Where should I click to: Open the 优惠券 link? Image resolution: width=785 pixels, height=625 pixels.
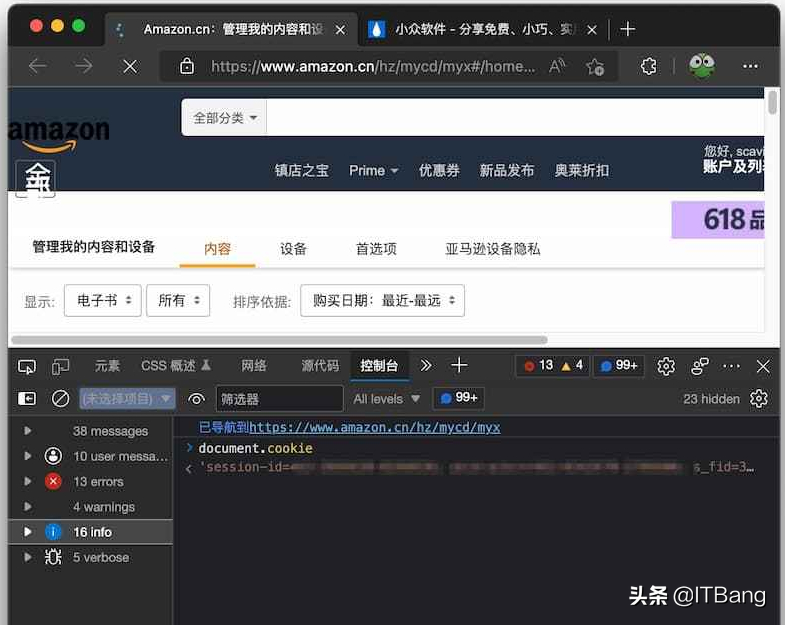(x=439, y=171)
